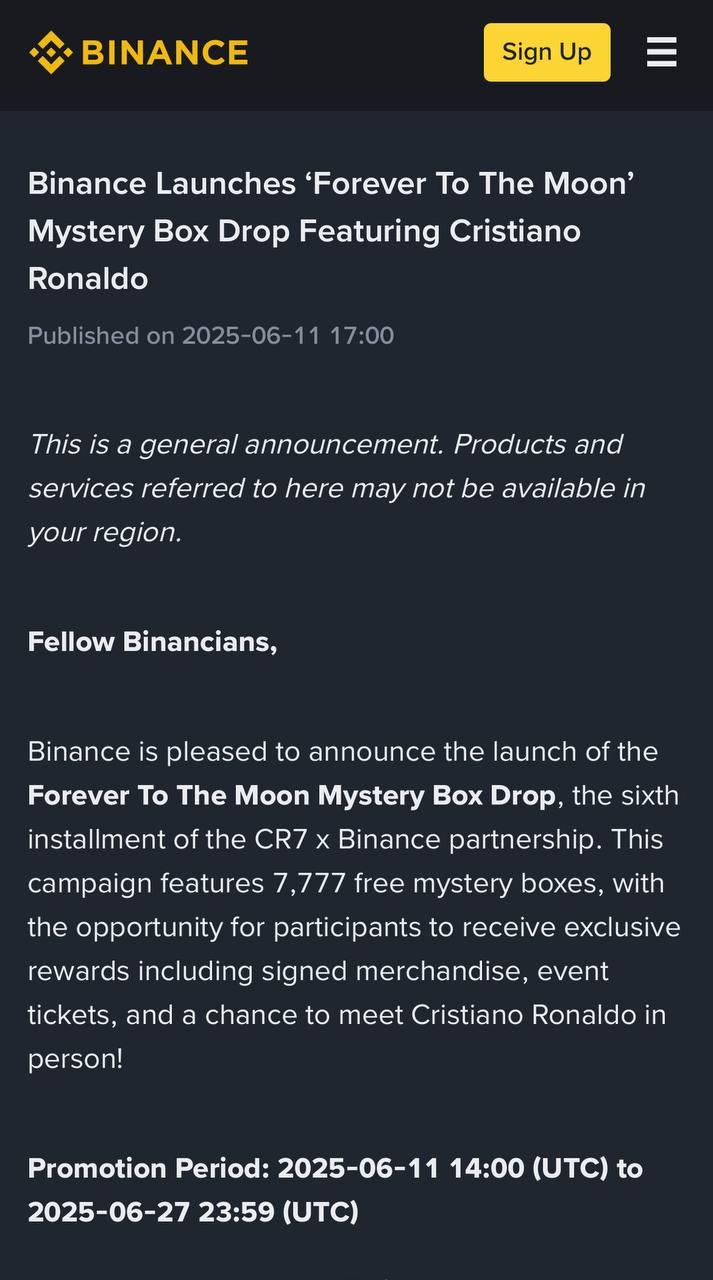Click the word 'person!' ending the paragraph
Image resolution: width=713 pixels, height=1280 pixels.
[75, 1059]
